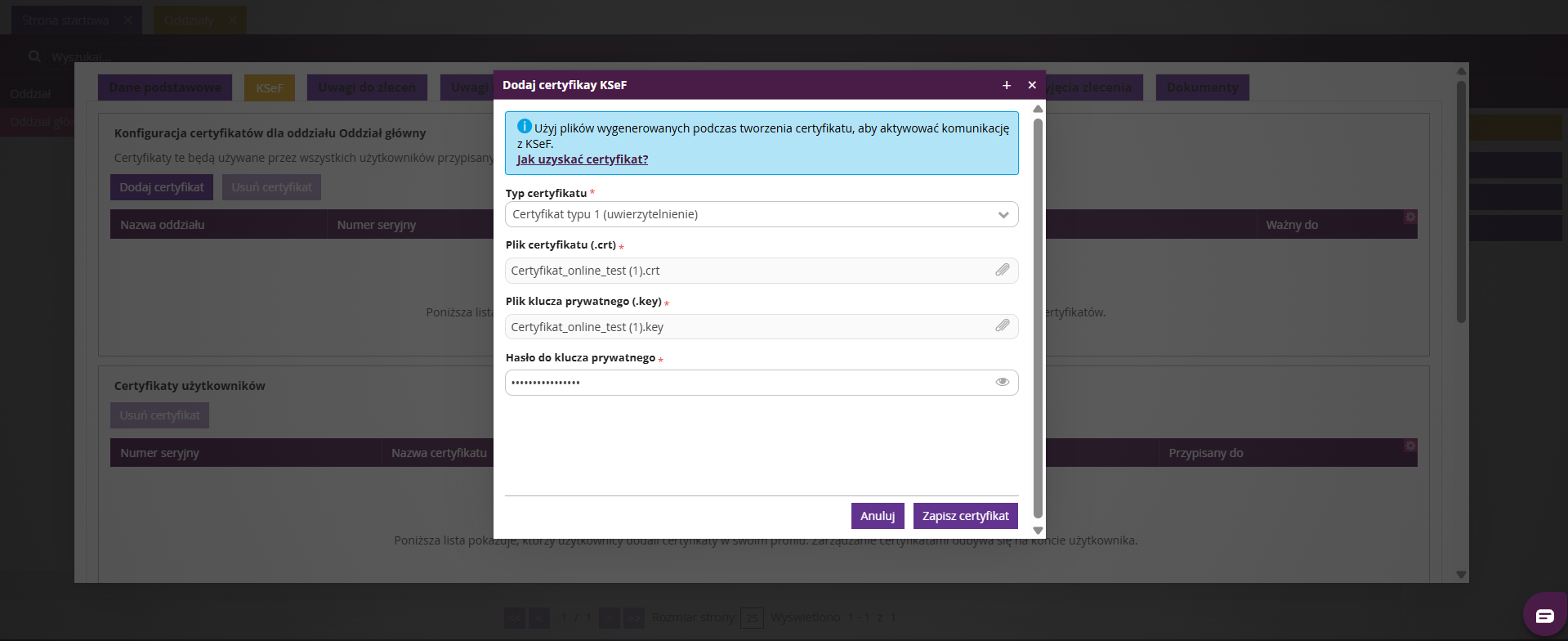Viewport: 1568px width, 641px height.
Task: Click the search magnifier icon
Action: click(34, 56)
